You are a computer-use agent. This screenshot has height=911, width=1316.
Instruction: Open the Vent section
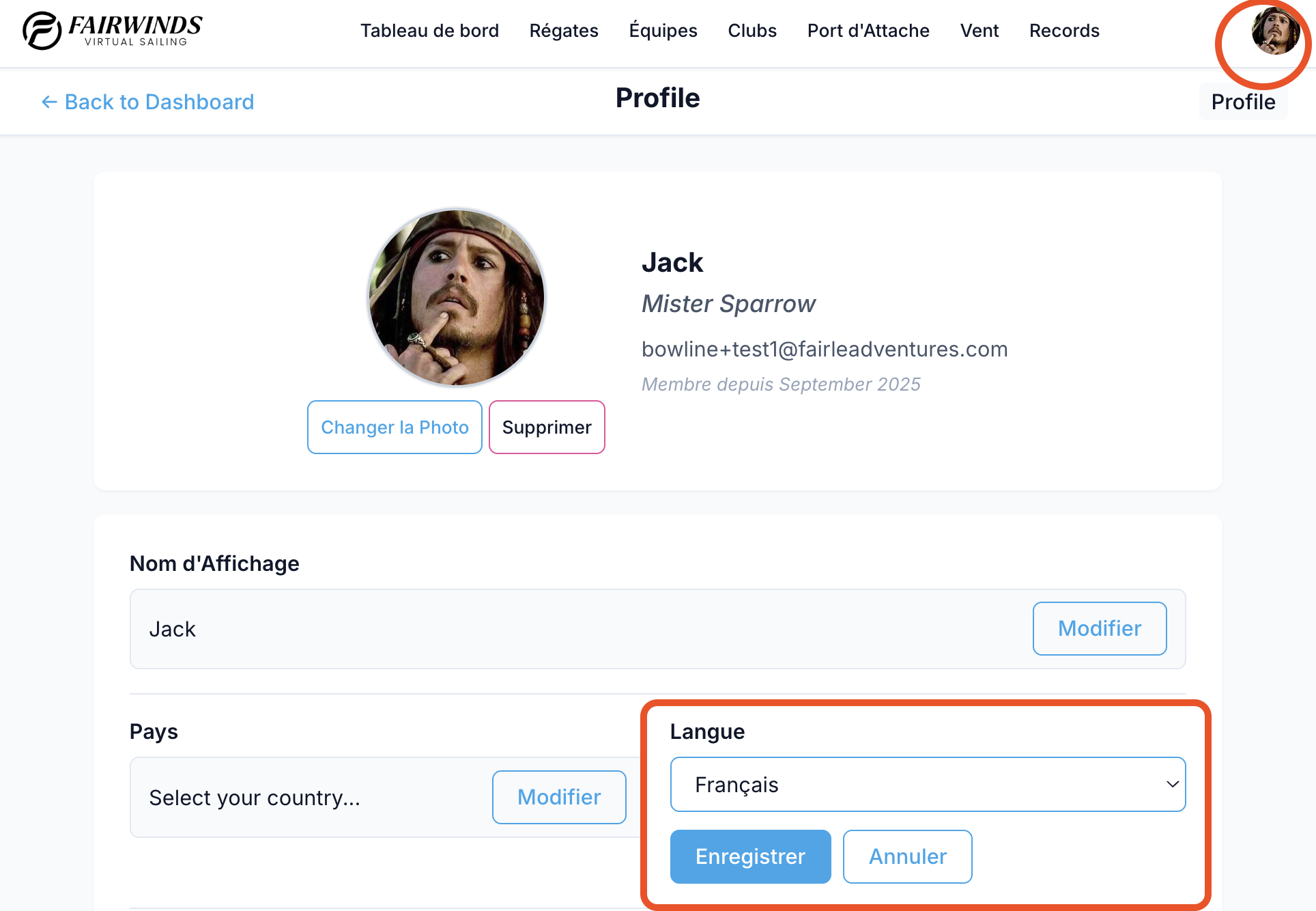coord(979,31)
